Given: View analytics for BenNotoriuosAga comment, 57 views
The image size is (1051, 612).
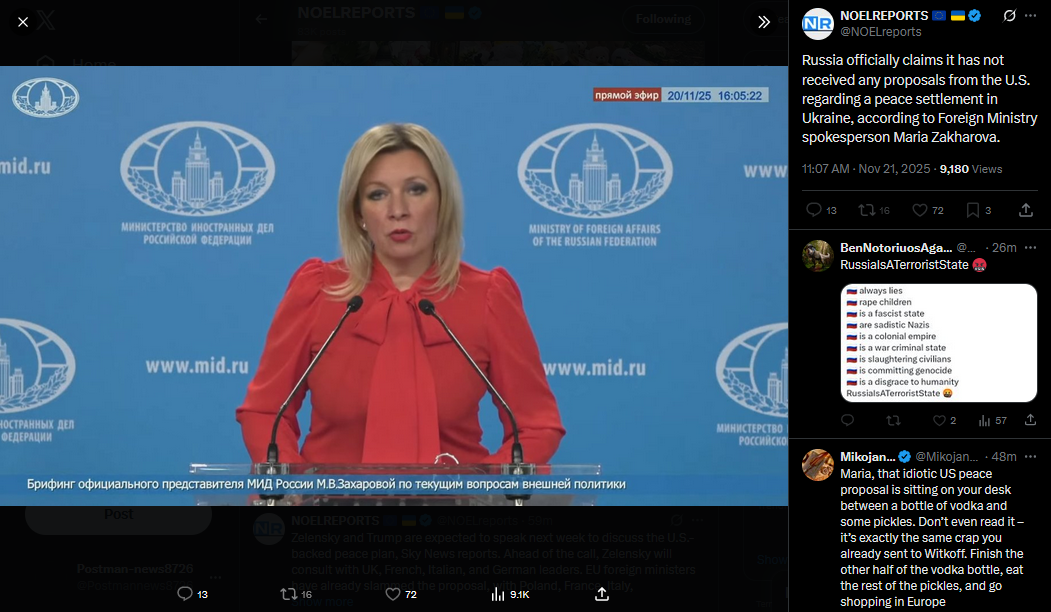Looking at the screenshot, I should pos(993,420).
